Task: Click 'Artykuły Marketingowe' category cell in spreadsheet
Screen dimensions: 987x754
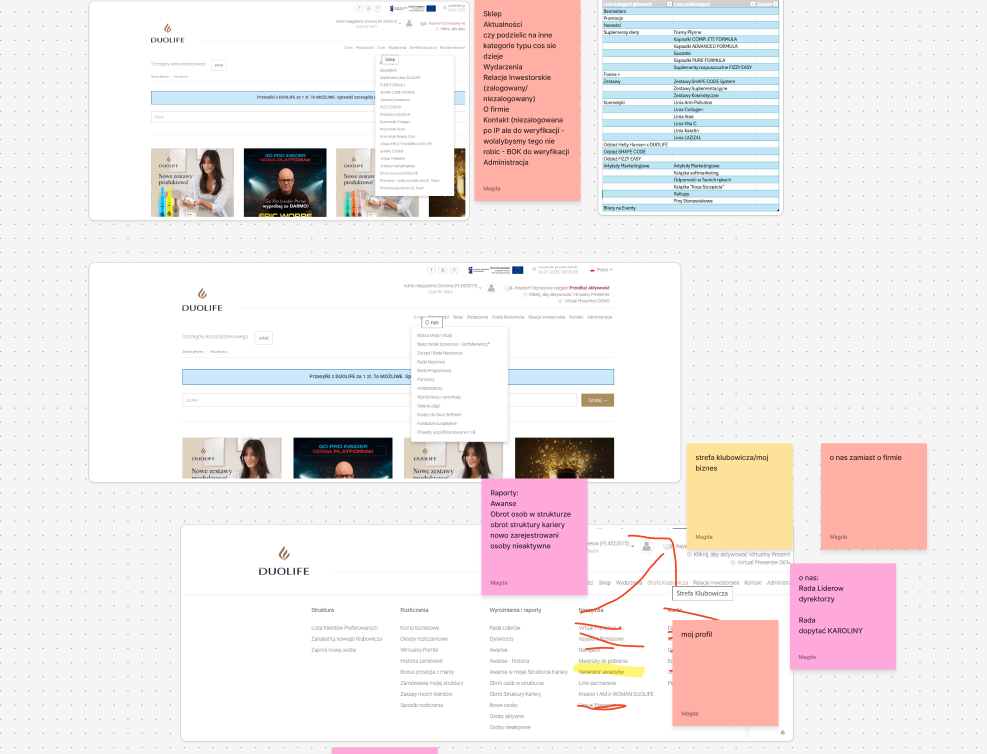Action: [637, 166]
